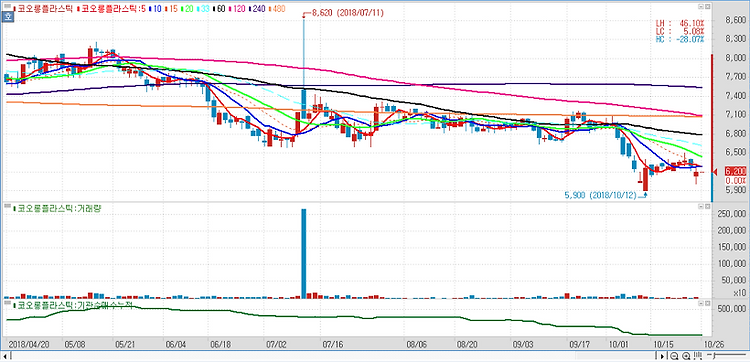
Task: Minimize the price chart pane
Action: (700, 7)
